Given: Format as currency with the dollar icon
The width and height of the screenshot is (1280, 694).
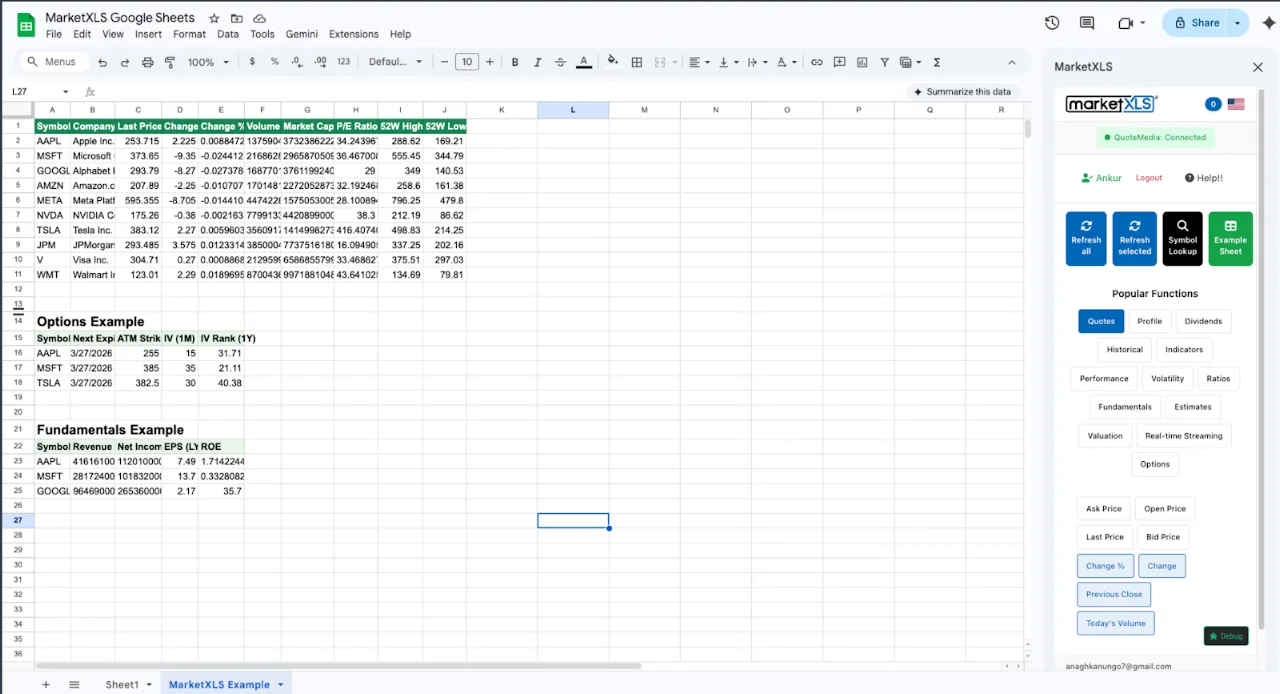Looking at the screenshot, I should (x=252, y=62).
